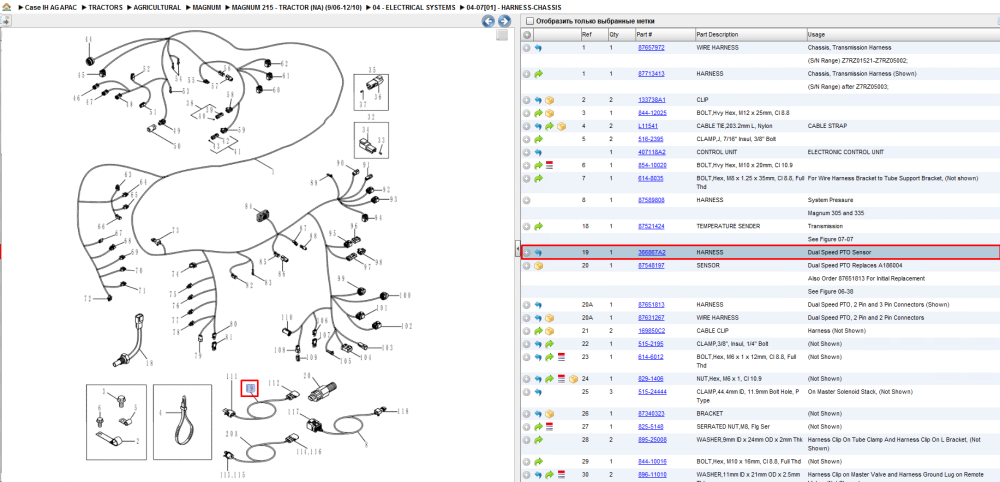Viewport: 1000px width, 482px height.
Task: Click red list icon in 854-10020 row
Action: 549,165
